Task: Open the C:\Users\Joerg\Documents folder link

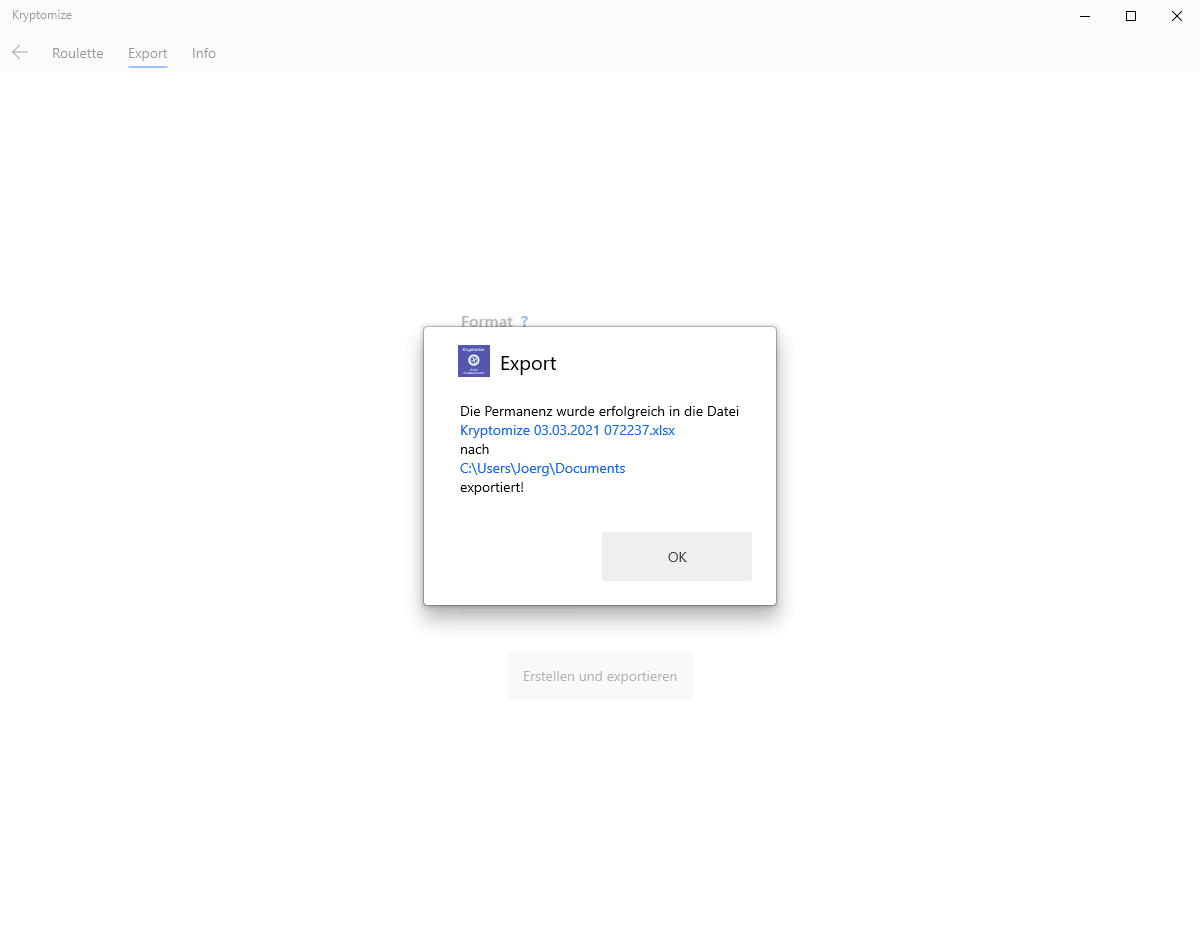Action: 542,468
